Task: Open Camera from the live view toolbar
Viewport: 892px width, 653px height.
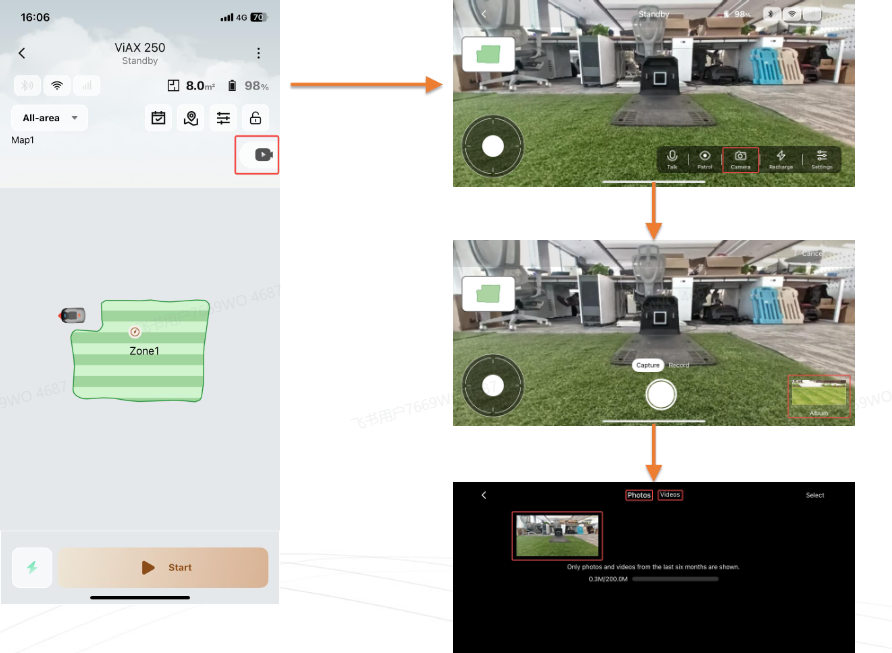Action: coord(740,159)
